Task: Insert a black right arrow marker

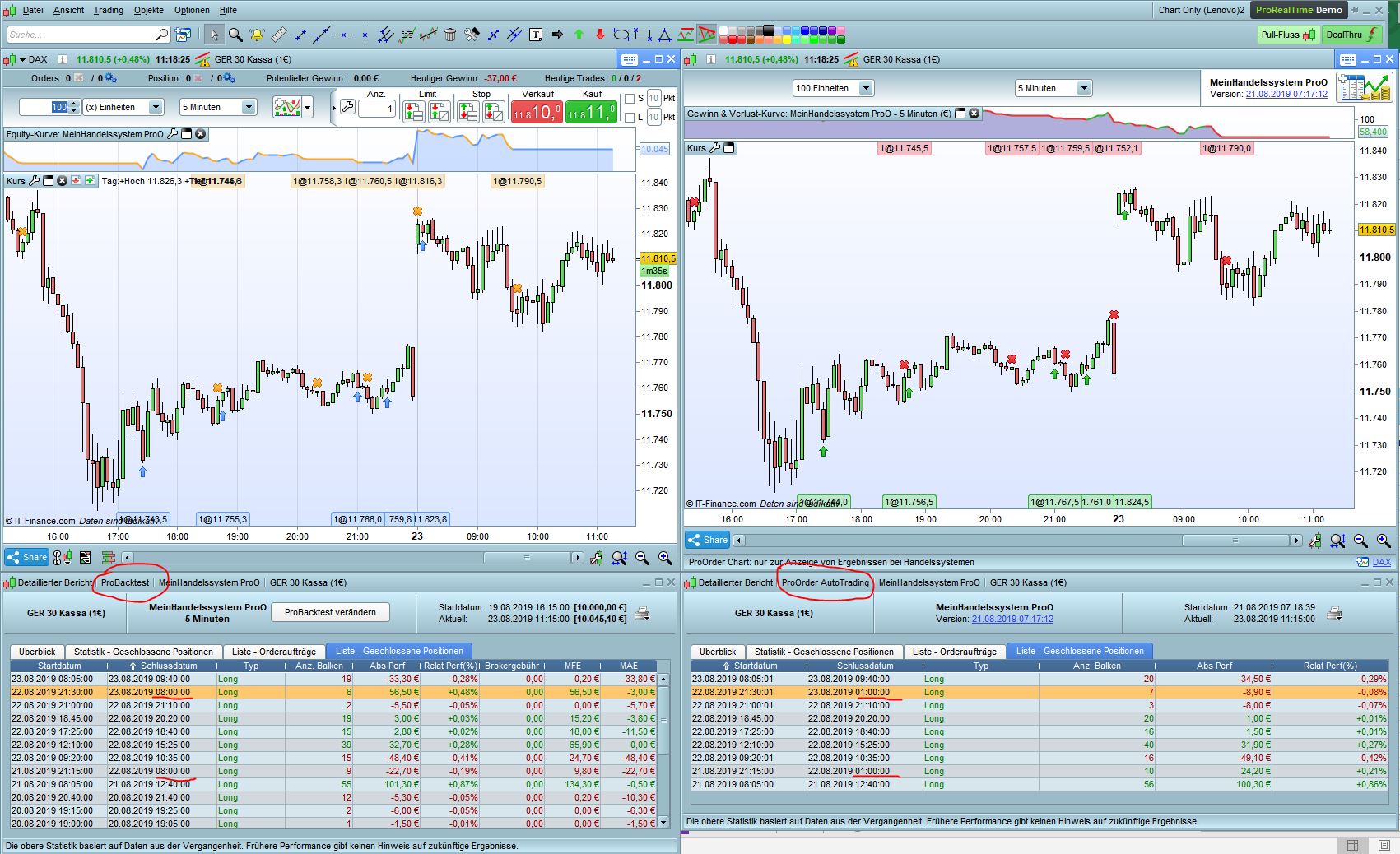Action: pos(557,35)
